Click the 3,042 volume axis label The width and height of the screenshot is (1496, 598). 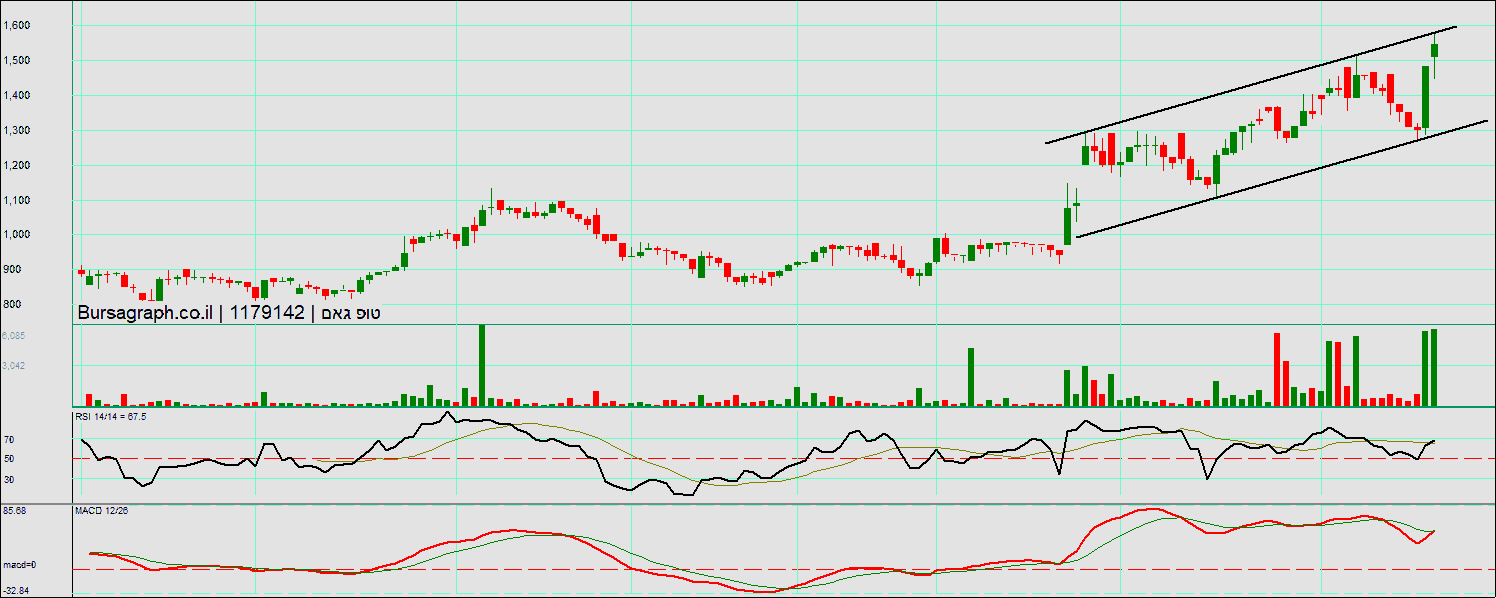click(15, 366)
